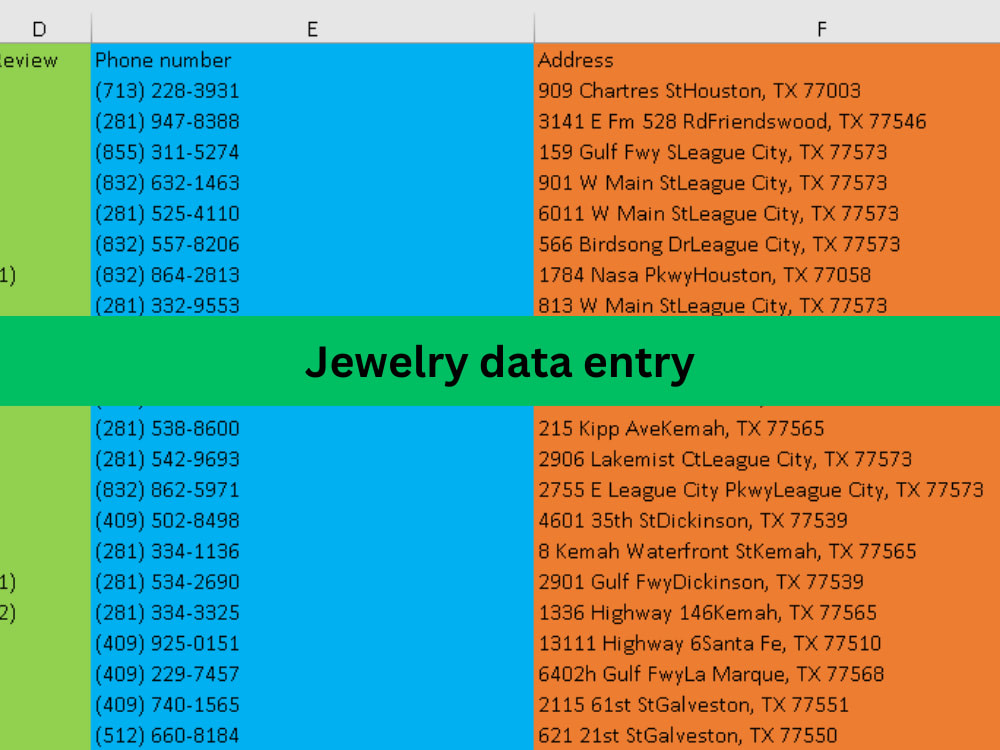
Task: Click address '1784 Nasa PkwyHouston, TX 77058'
Action: (x=704, y=275)
